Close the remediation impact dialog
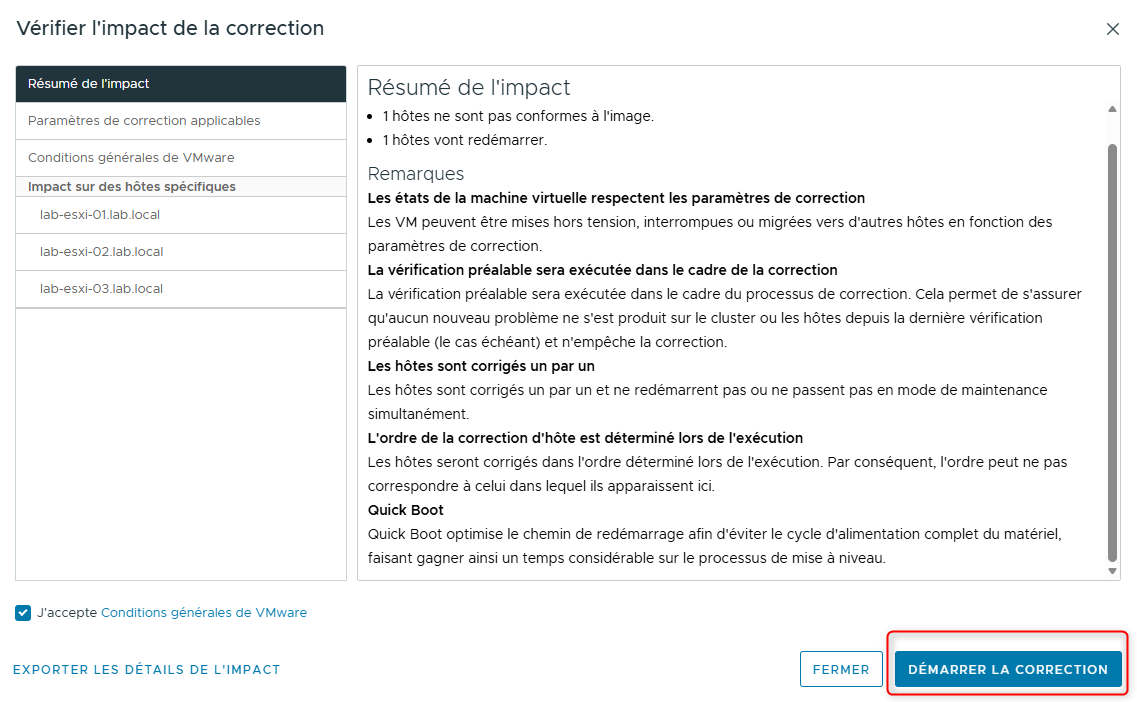The width and height of the screenshot is (1137, 702). coord(1113,29)
